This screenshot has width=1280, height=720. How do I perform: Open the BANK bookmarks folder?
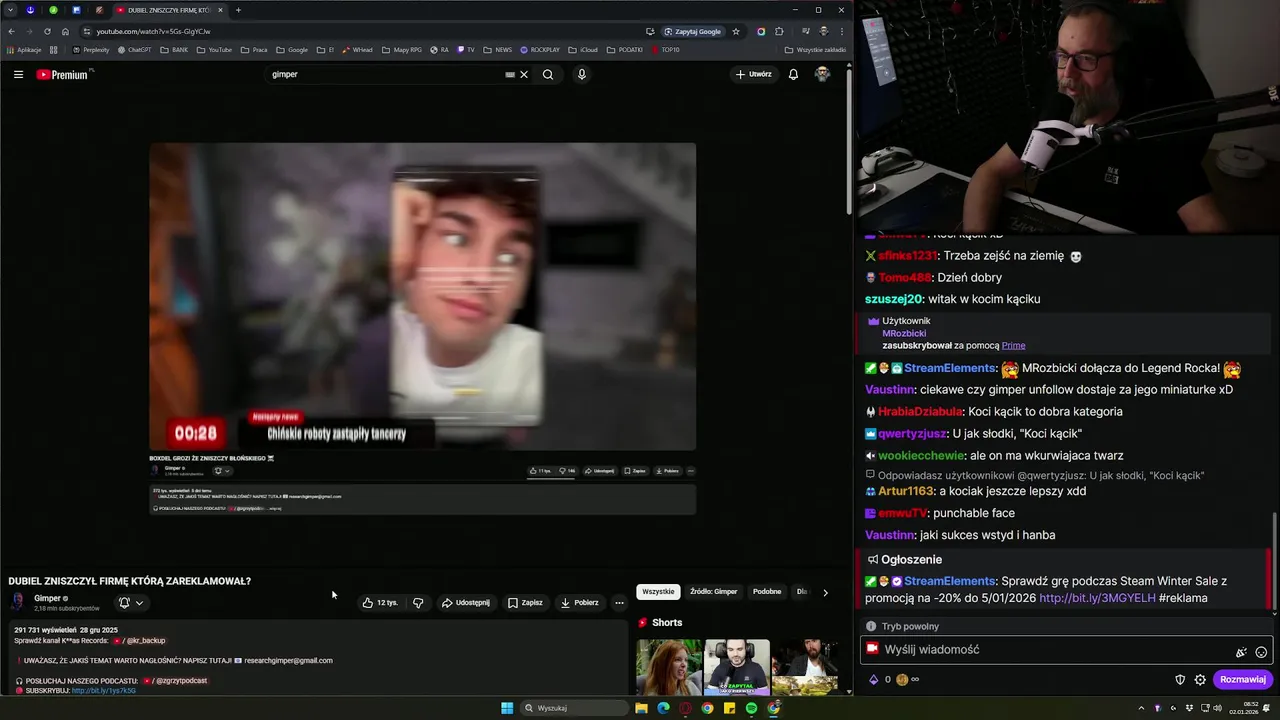pos(174,49)
